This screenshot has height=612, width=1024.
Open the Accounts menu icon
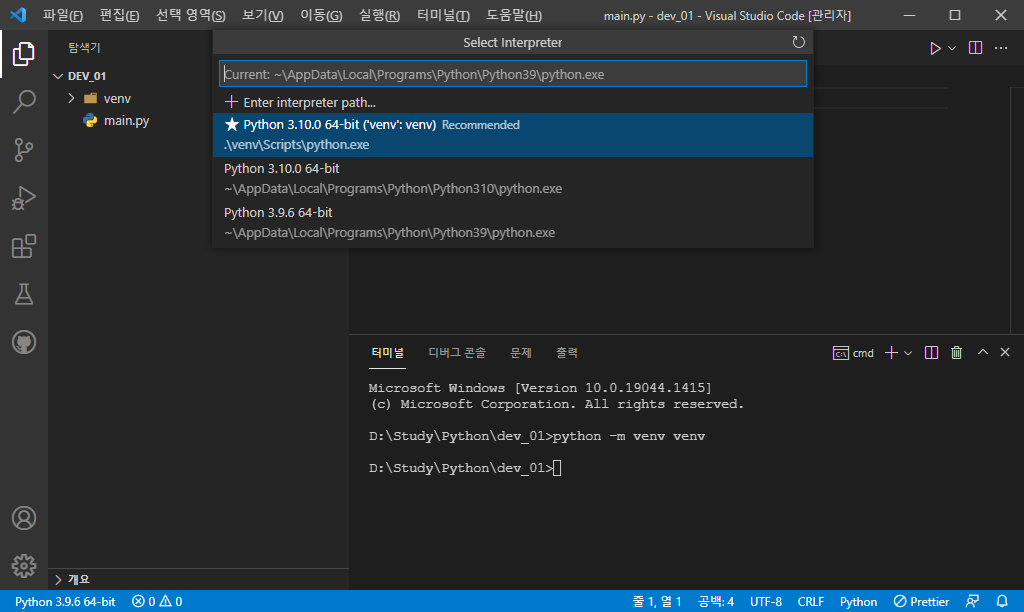pyautogui.click(x=24, y=518)
